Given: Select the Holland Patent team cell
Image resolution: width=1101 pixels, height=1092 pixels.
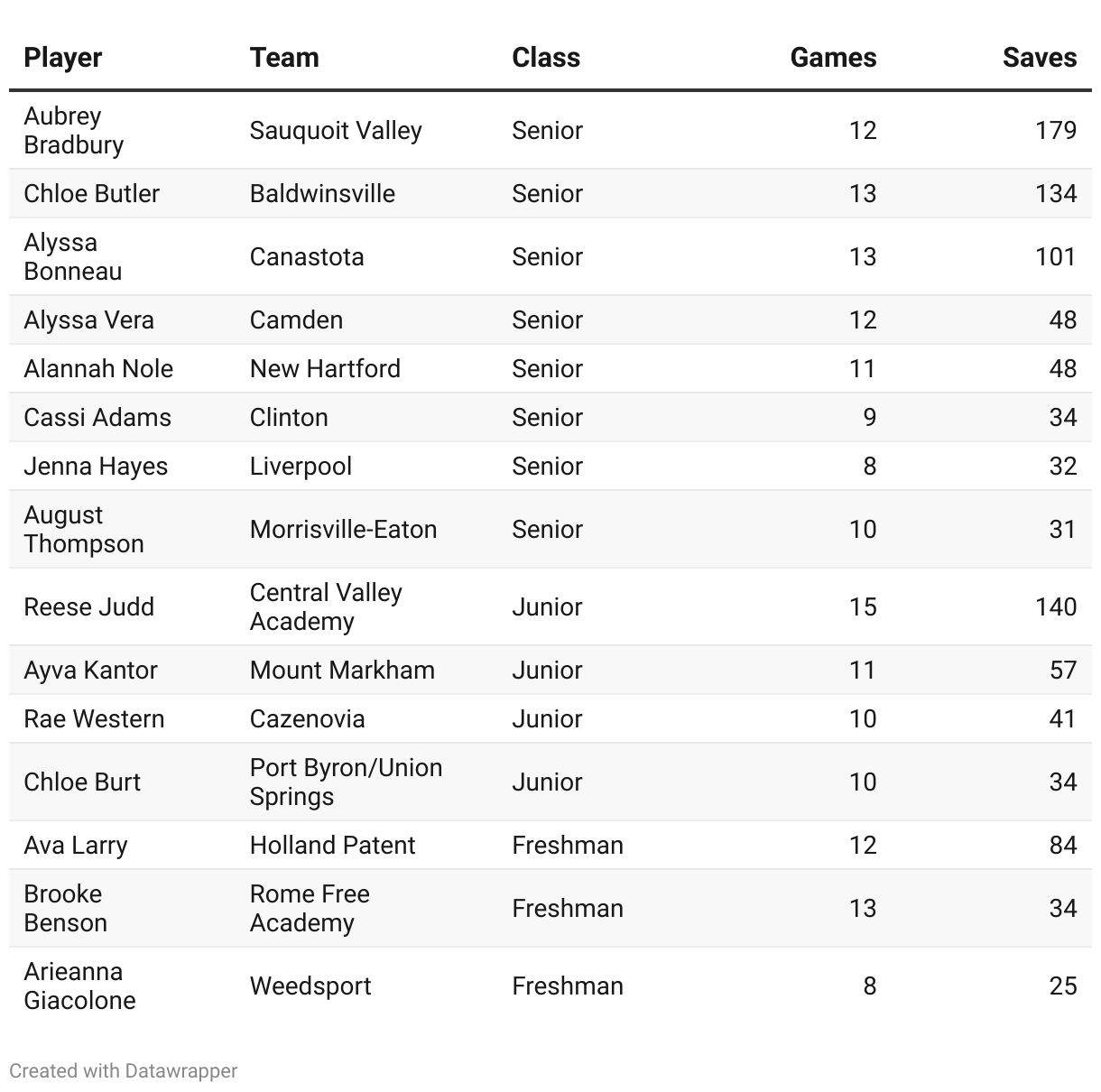Looking at the screenshot, I should 332,845.
